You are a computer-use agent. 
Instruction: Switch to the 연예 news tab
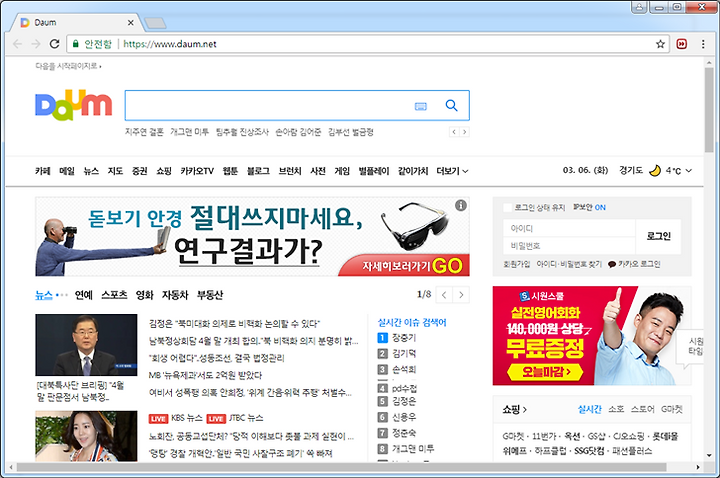coord(84,295)
